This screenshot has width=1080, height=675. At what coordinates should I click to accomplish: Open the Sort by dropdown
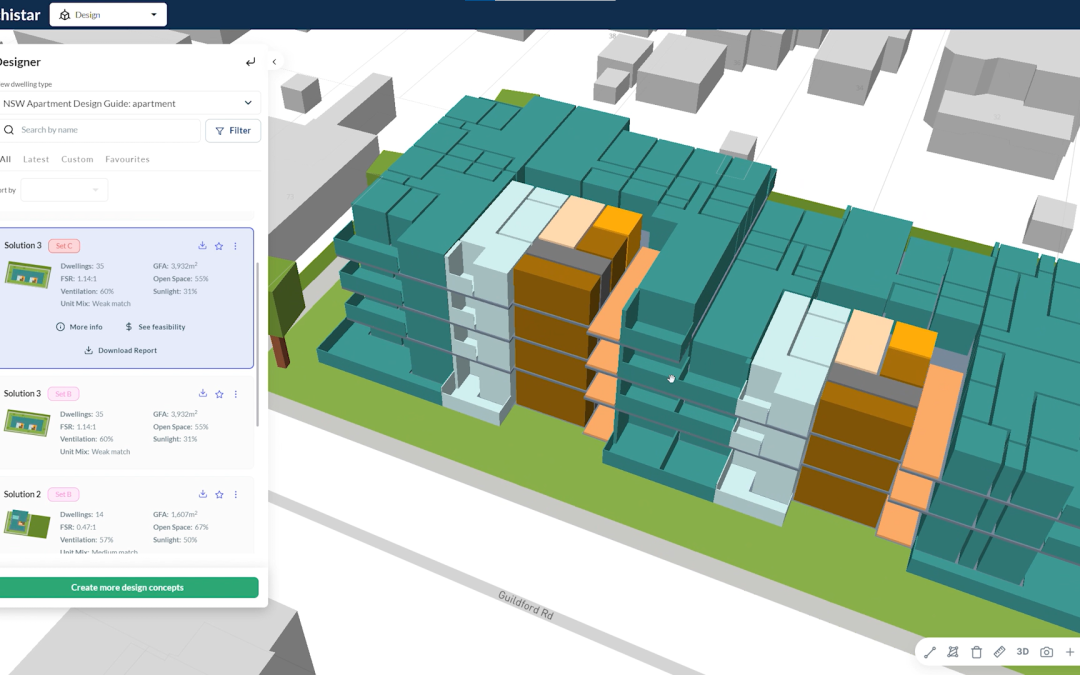63,190
